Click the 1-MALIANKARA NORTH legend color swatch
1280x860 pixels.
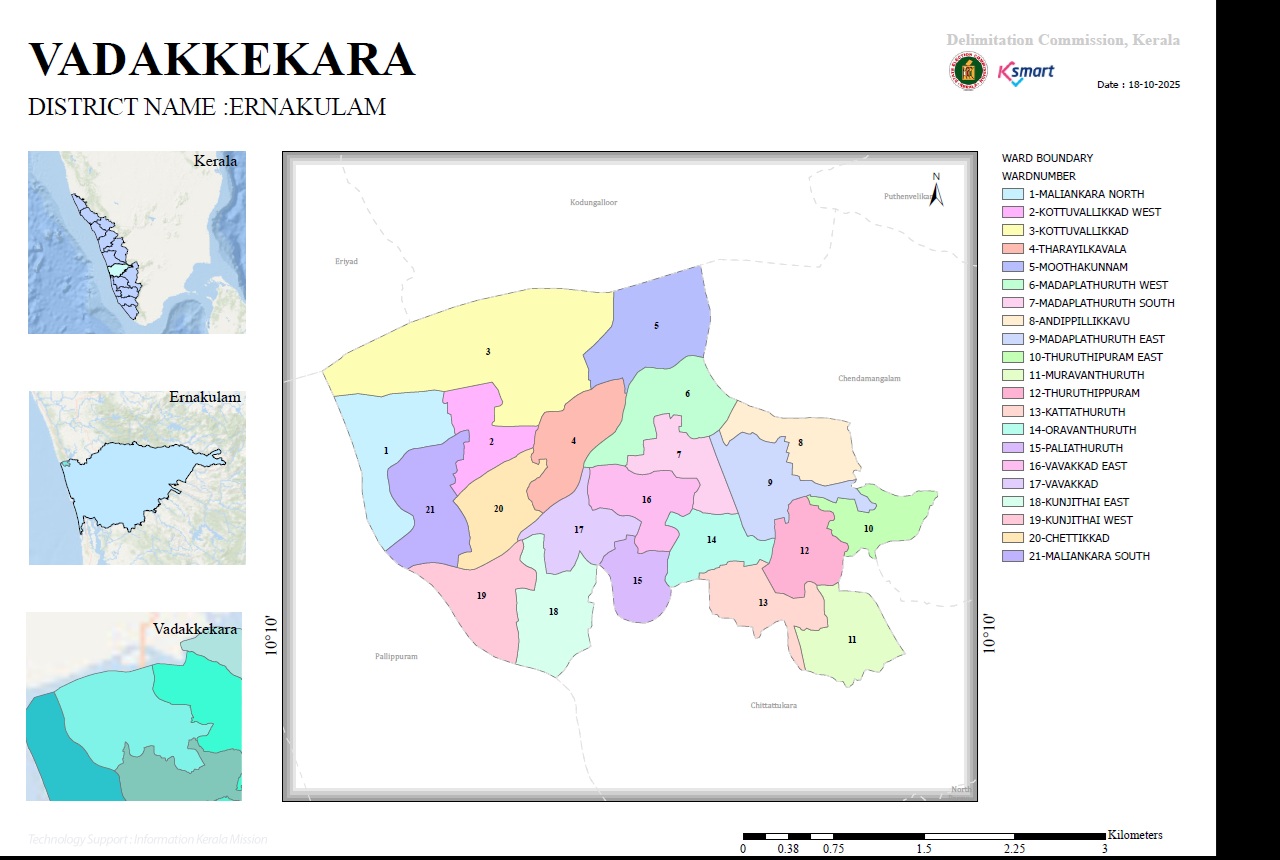tap(1013, 194)
